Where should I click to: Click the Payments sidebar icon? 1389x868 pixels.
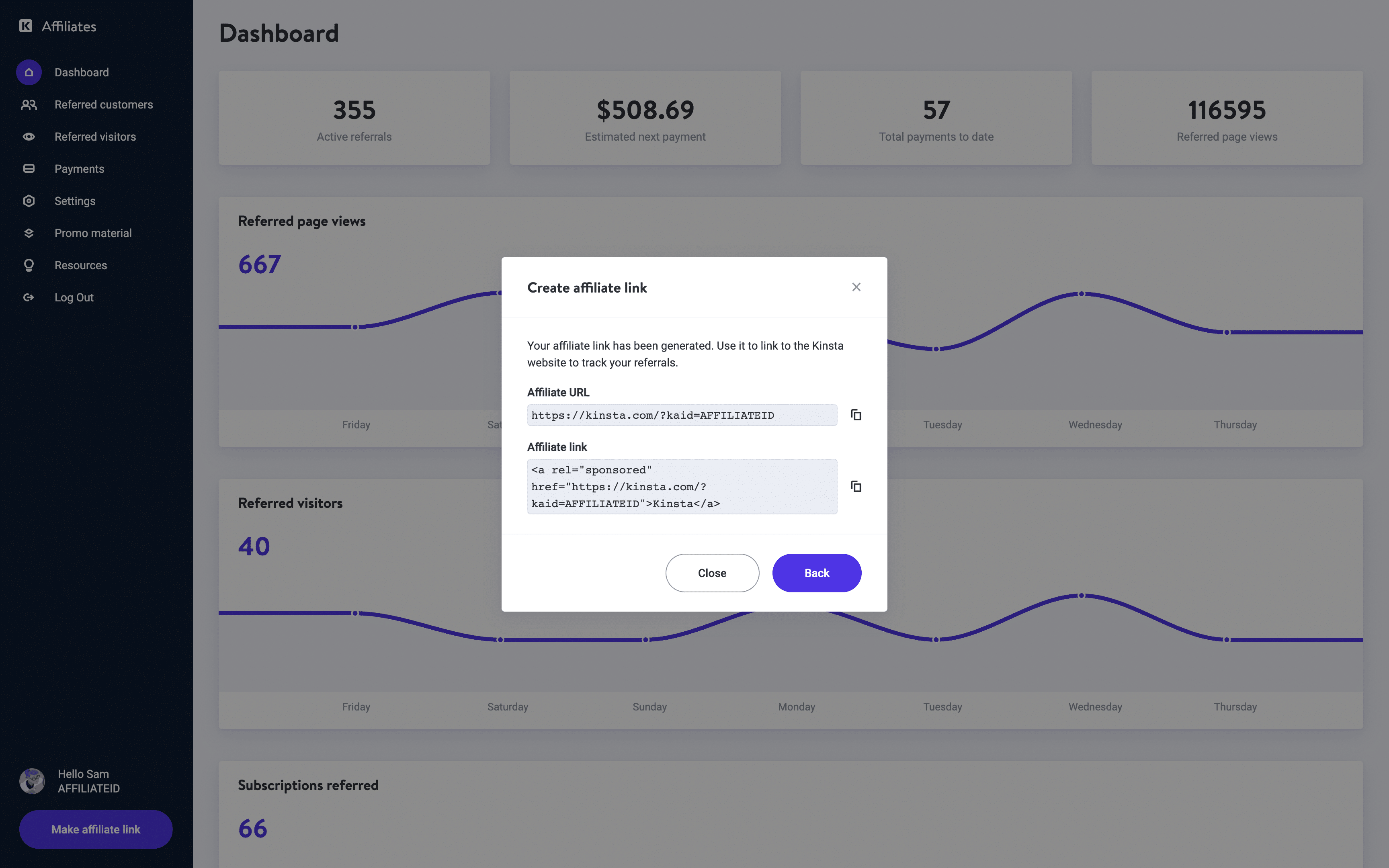[x=28, y=168]
